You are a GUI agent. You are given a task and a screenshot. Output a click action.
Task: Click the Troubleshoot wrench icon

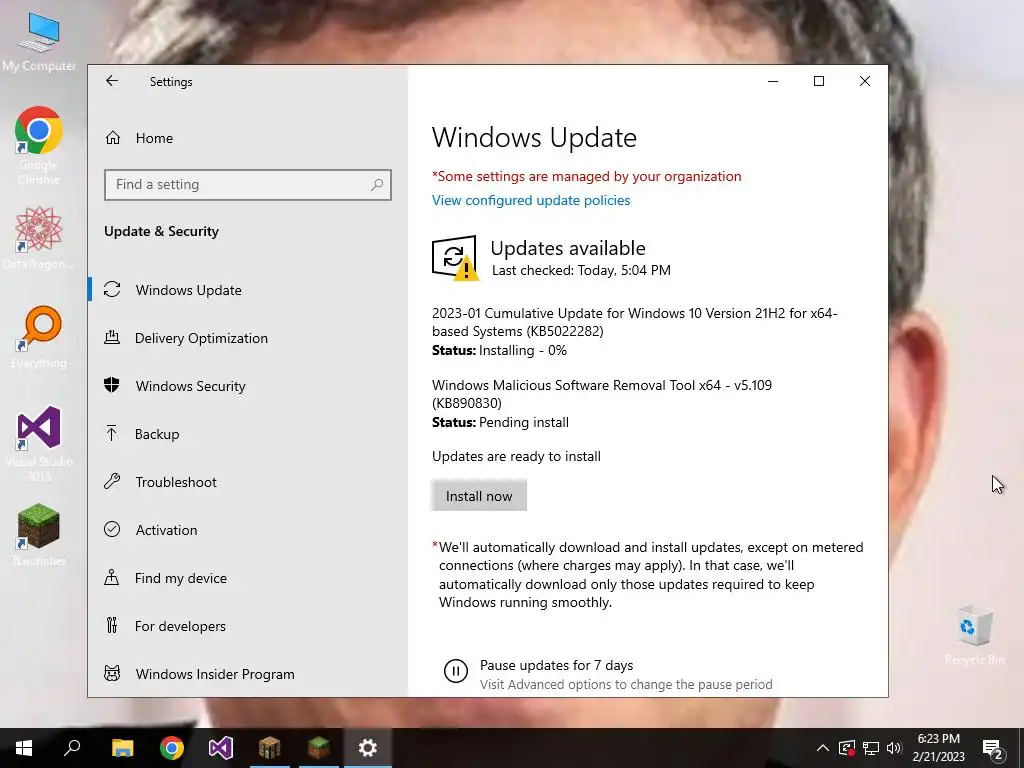click(112, 481)
